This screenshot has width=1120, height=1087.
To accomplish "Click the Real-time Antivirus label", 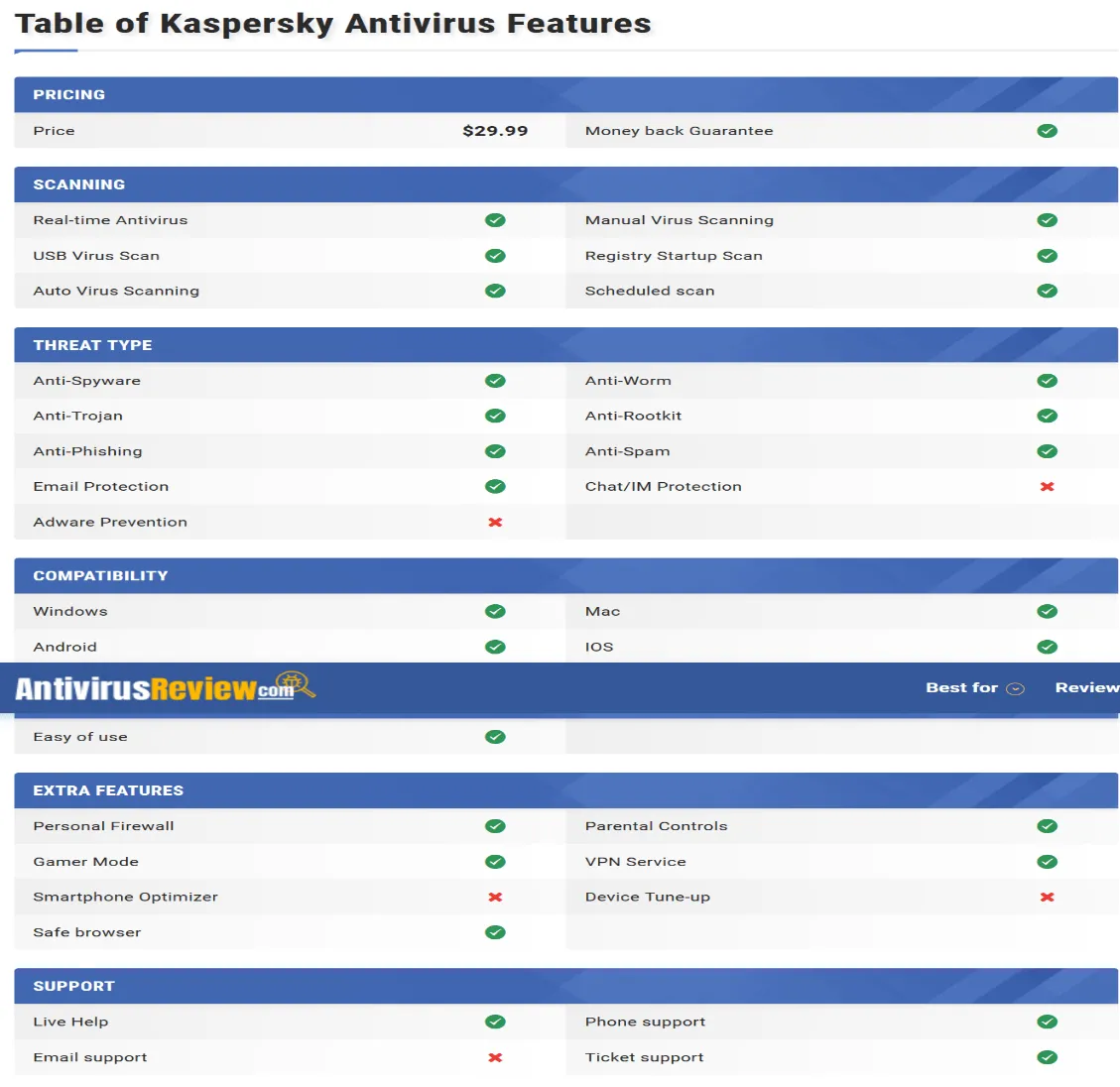I will tap(111, 220).
